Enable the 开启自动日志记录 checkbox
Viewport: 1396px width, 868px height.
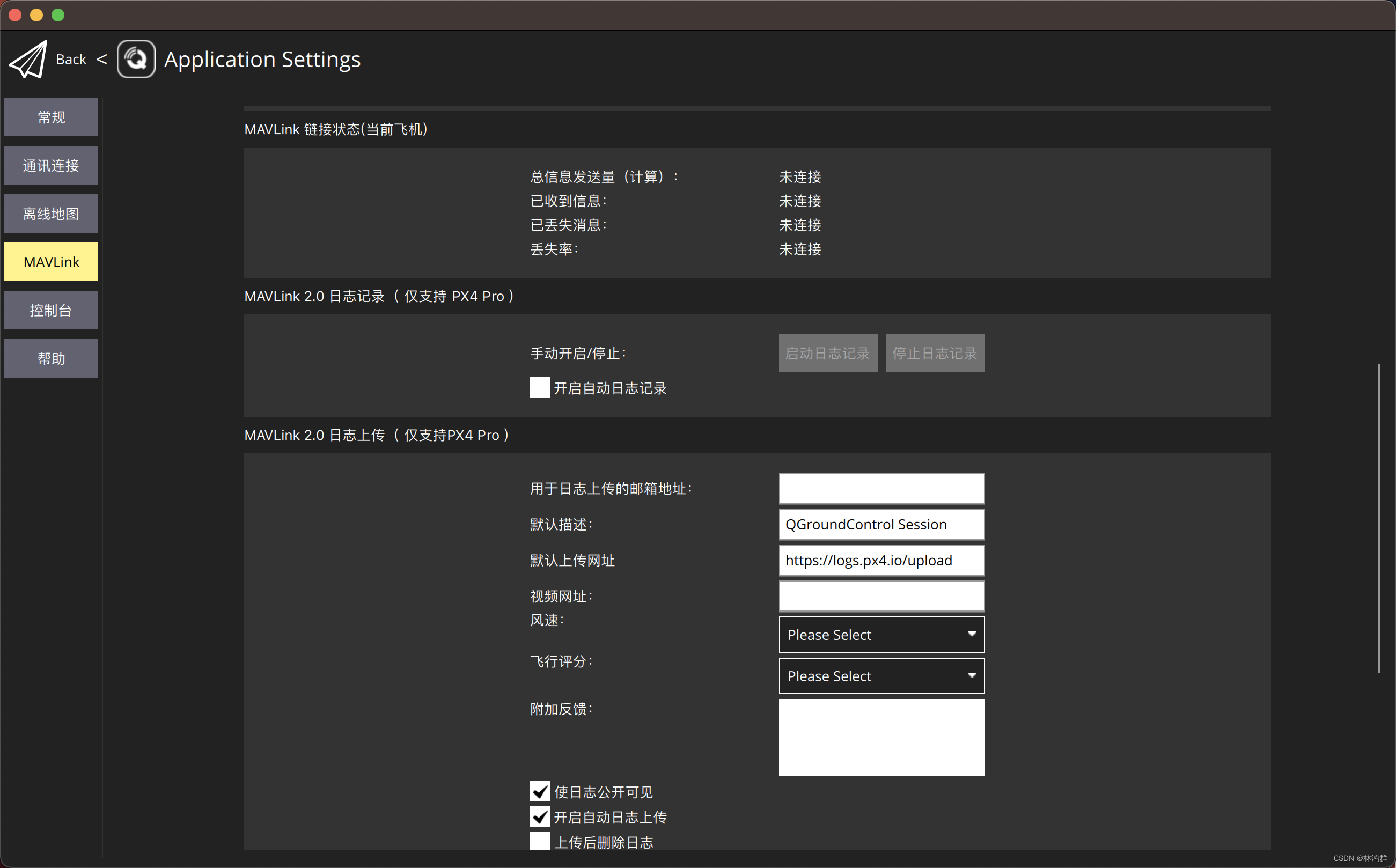[x=539, y=387]
